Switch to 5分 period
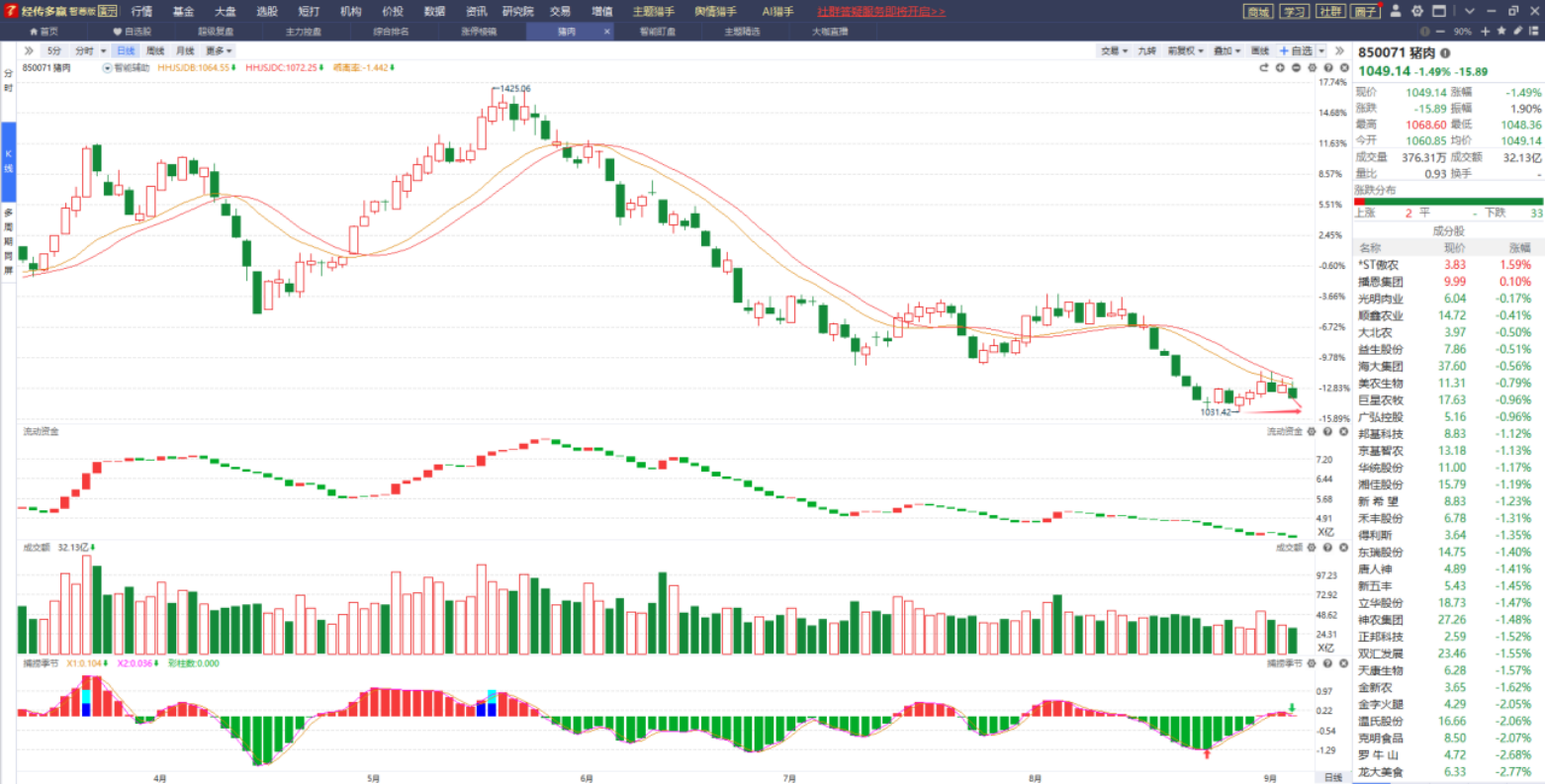 [53, 50]
